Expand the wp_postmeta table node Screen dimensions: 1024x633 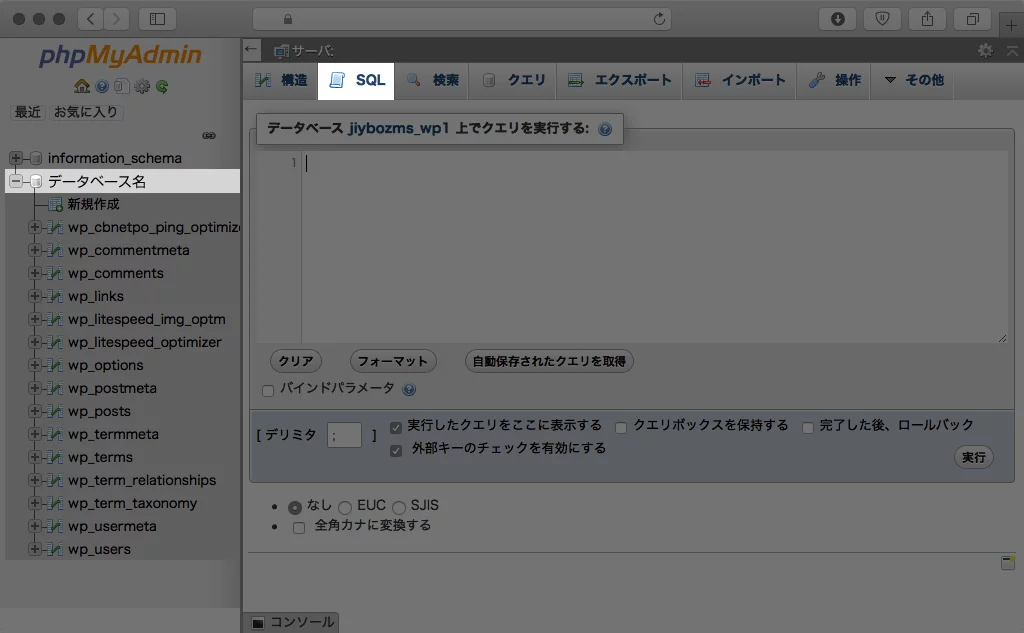pos(35,388)
